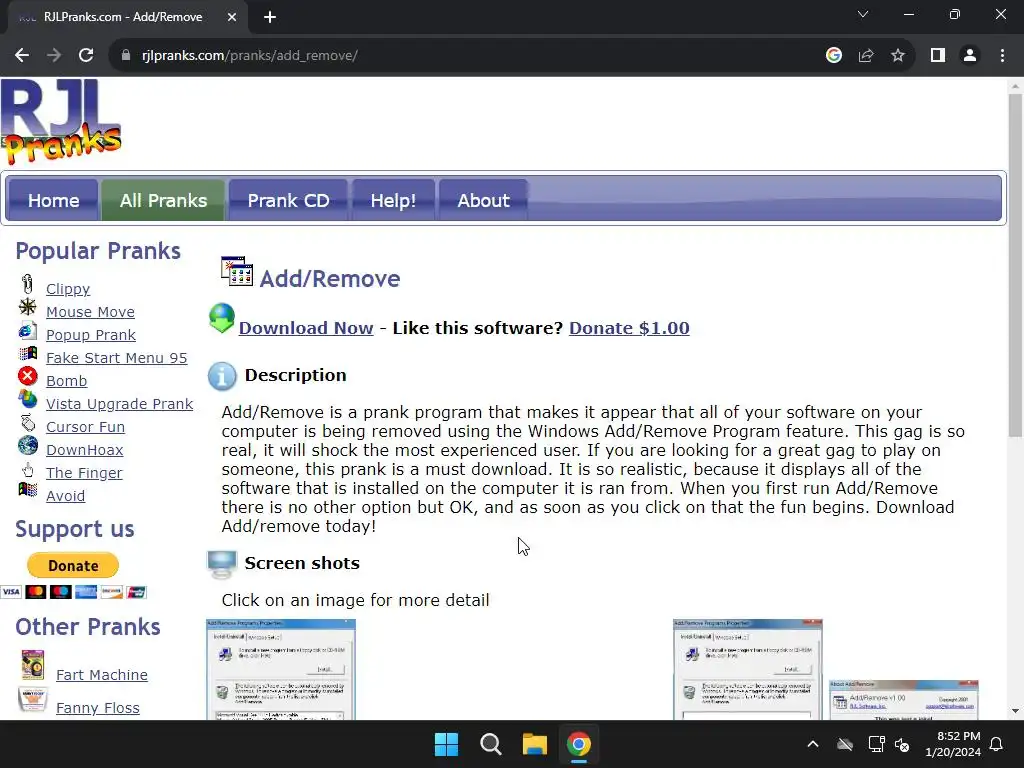Open the Home nav tab
Image resolution: width=1024 pixels, height=768 pixels.
point(54,200)
